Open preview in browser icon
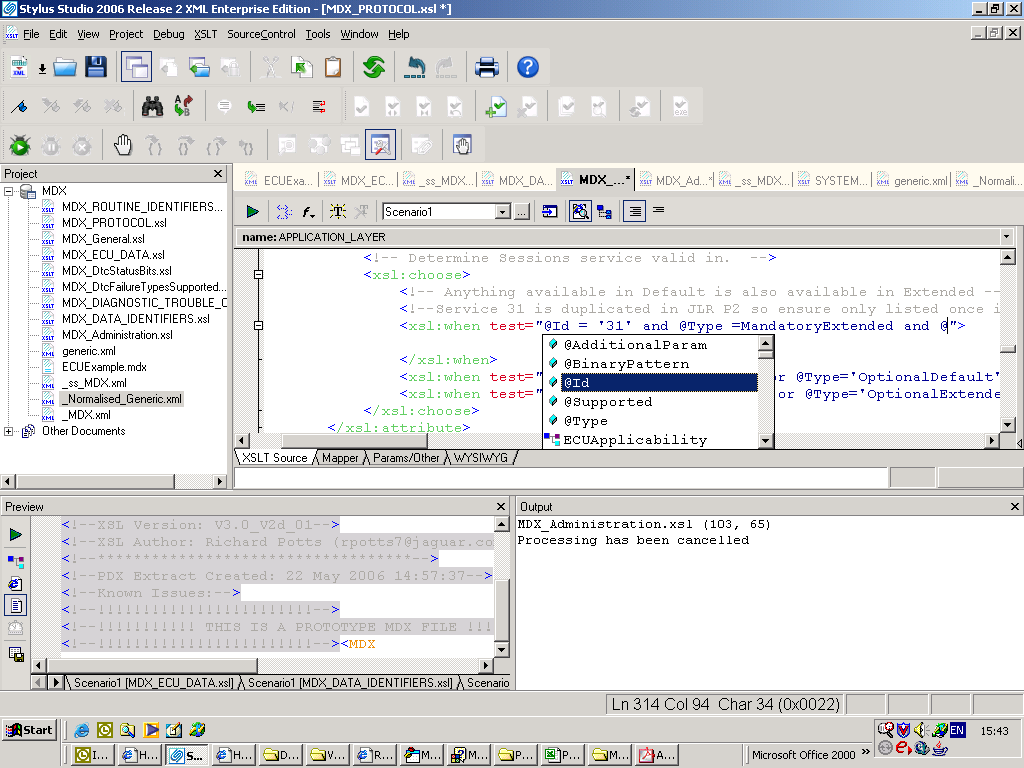This screenshot has width=1024, height=768. 16,583
